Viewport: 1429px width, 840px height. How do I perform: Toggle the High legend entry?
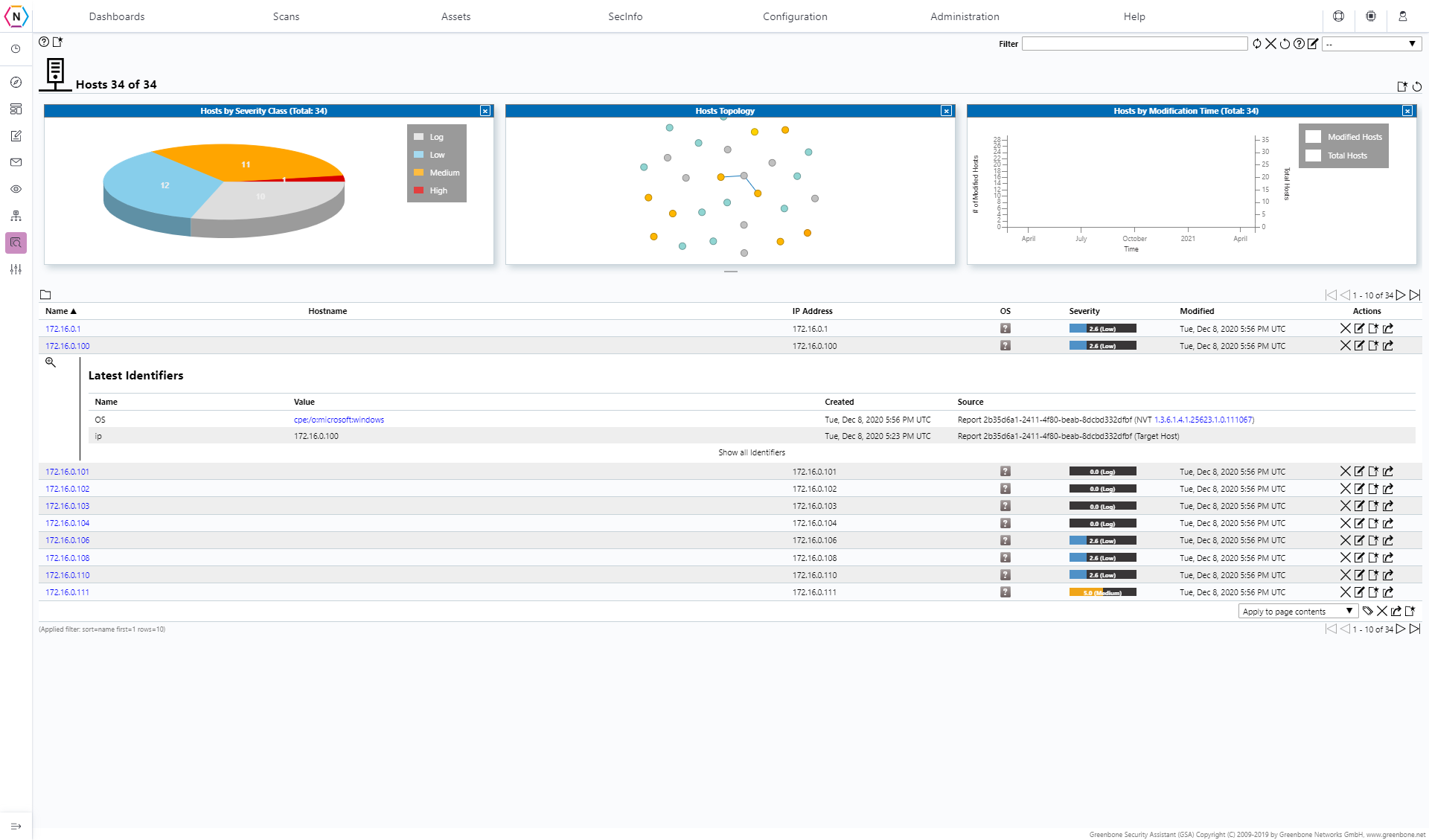pyautogui.click(x=430, y=190)
